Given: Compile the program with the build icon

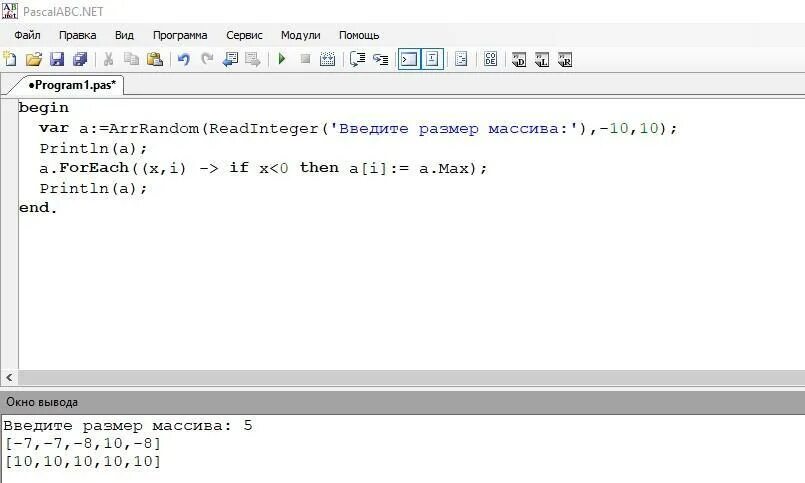Looking at the screenshot, I should (328, 59).
